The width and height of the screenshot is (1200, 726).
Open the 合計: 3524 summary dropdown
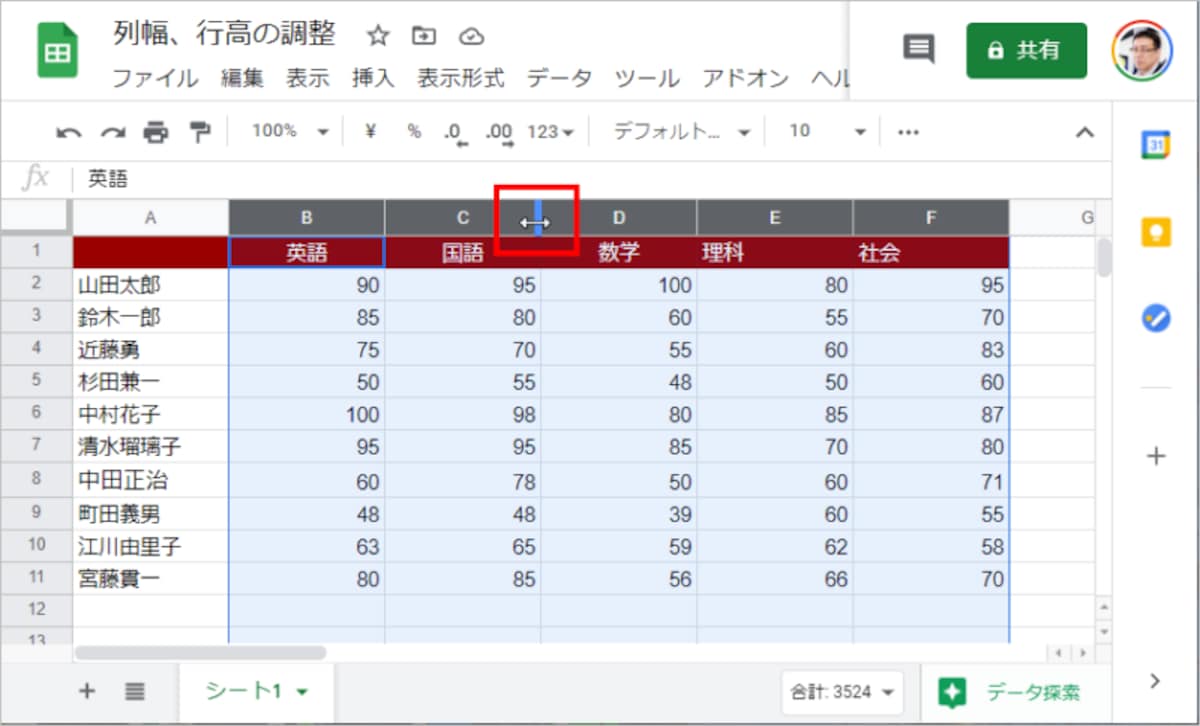[843, 690]
